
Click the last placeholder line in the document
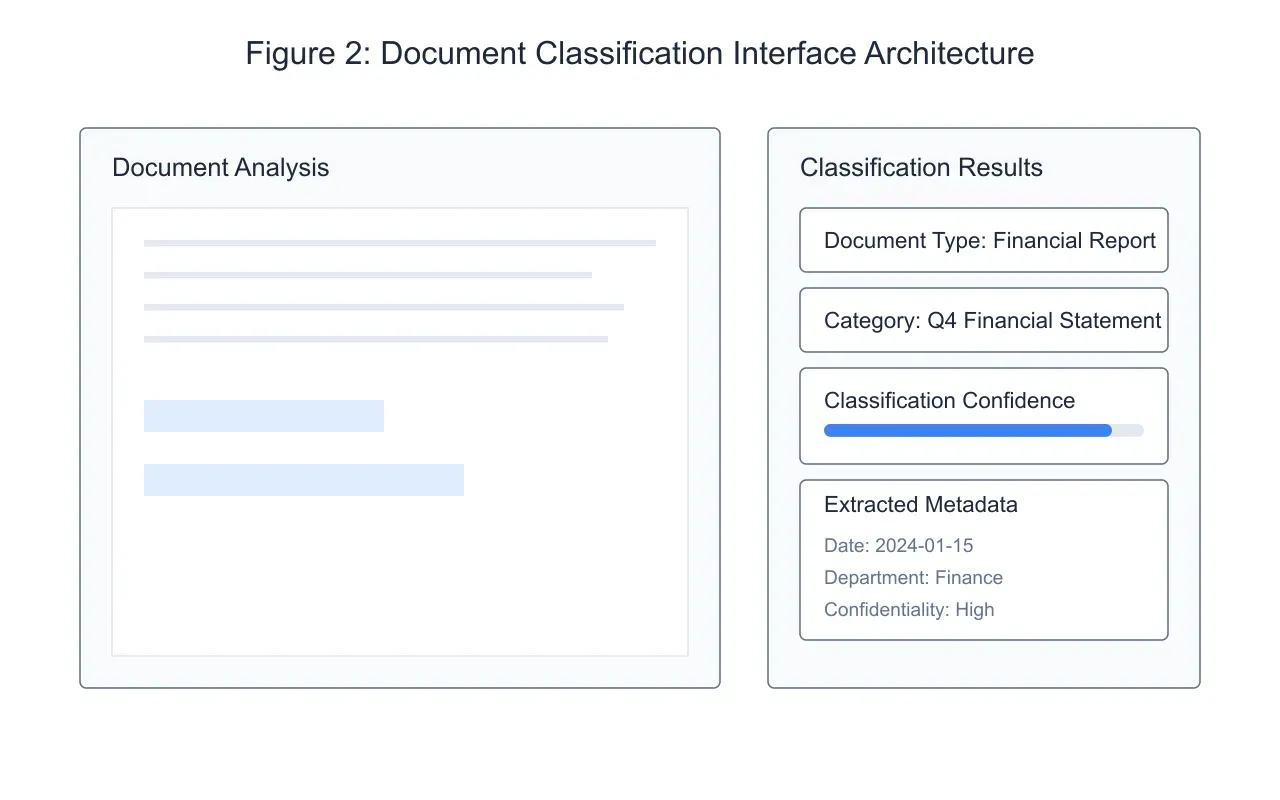(x=376, y=338)
